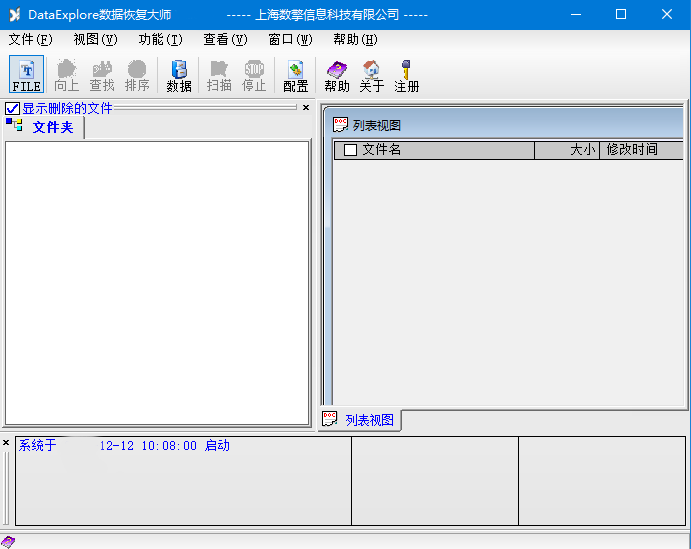
Task: Click the FILE toolbar button
Action: tap(26, 74)
